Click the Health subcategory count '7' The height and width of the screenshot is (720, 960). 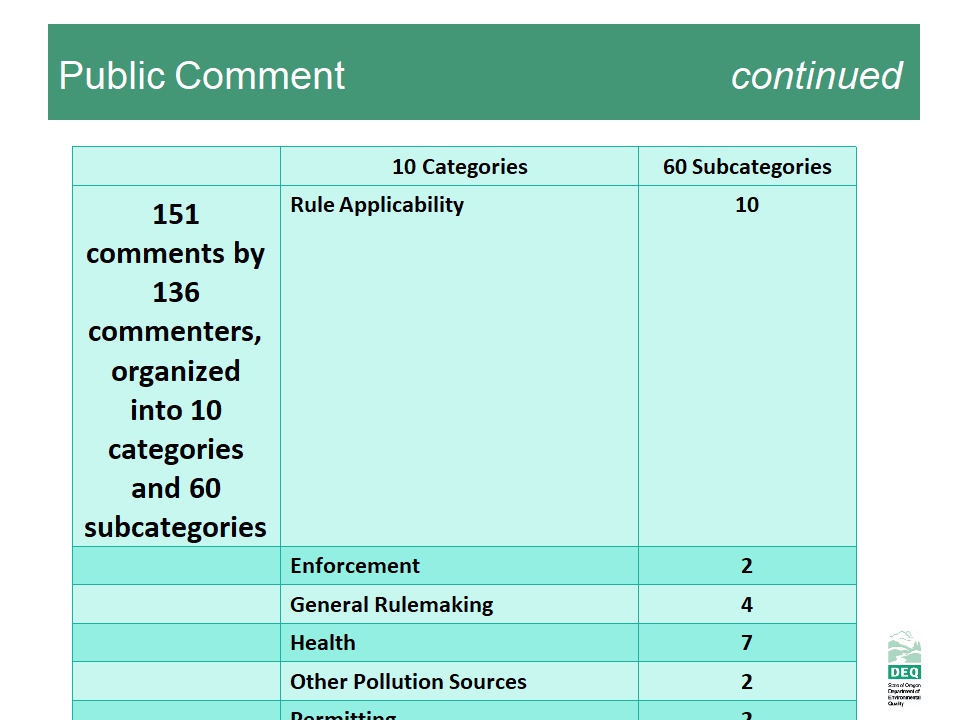point(747,643)
